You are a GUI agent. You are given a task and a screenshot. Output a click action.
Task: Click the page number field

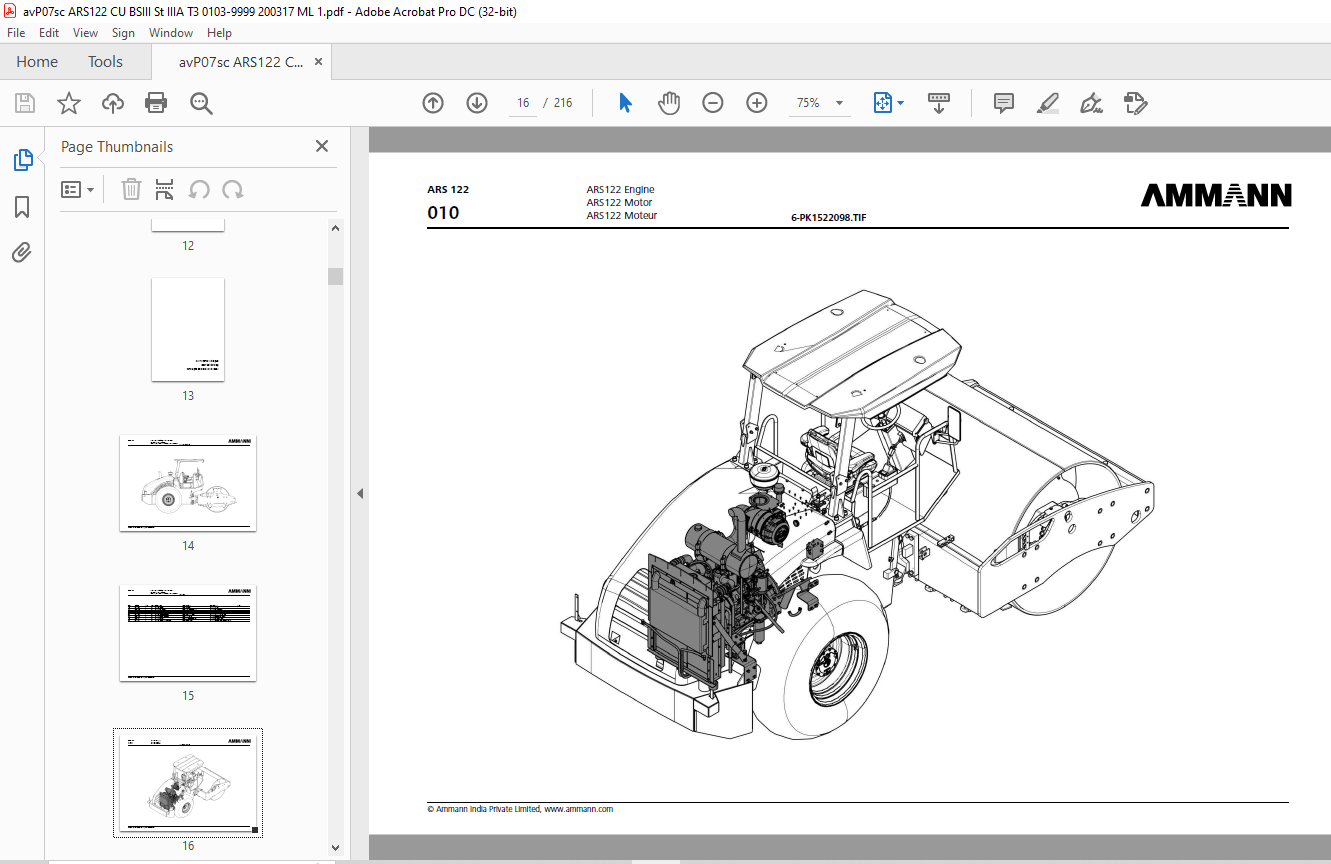pyautogui.click(x=523, y=103)
